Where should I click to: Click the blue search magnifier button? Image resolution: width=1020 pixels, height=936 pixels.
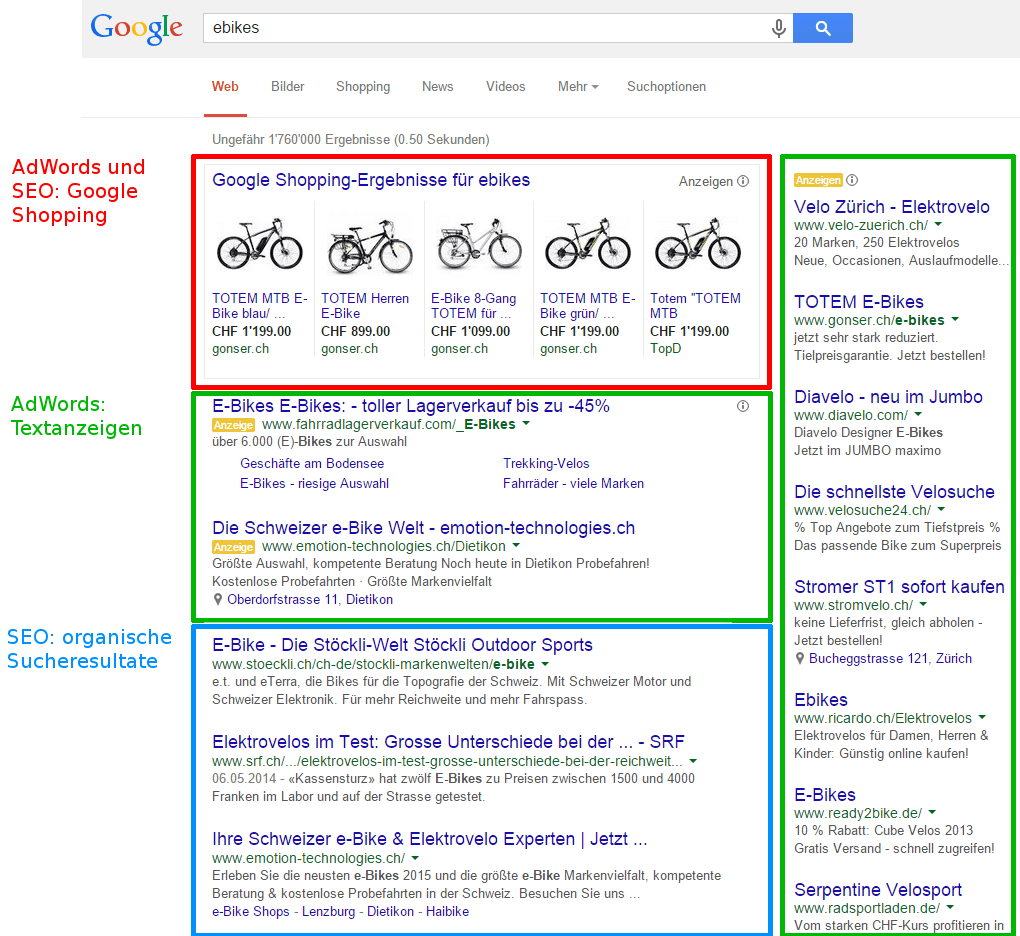[x=823, y=28]
